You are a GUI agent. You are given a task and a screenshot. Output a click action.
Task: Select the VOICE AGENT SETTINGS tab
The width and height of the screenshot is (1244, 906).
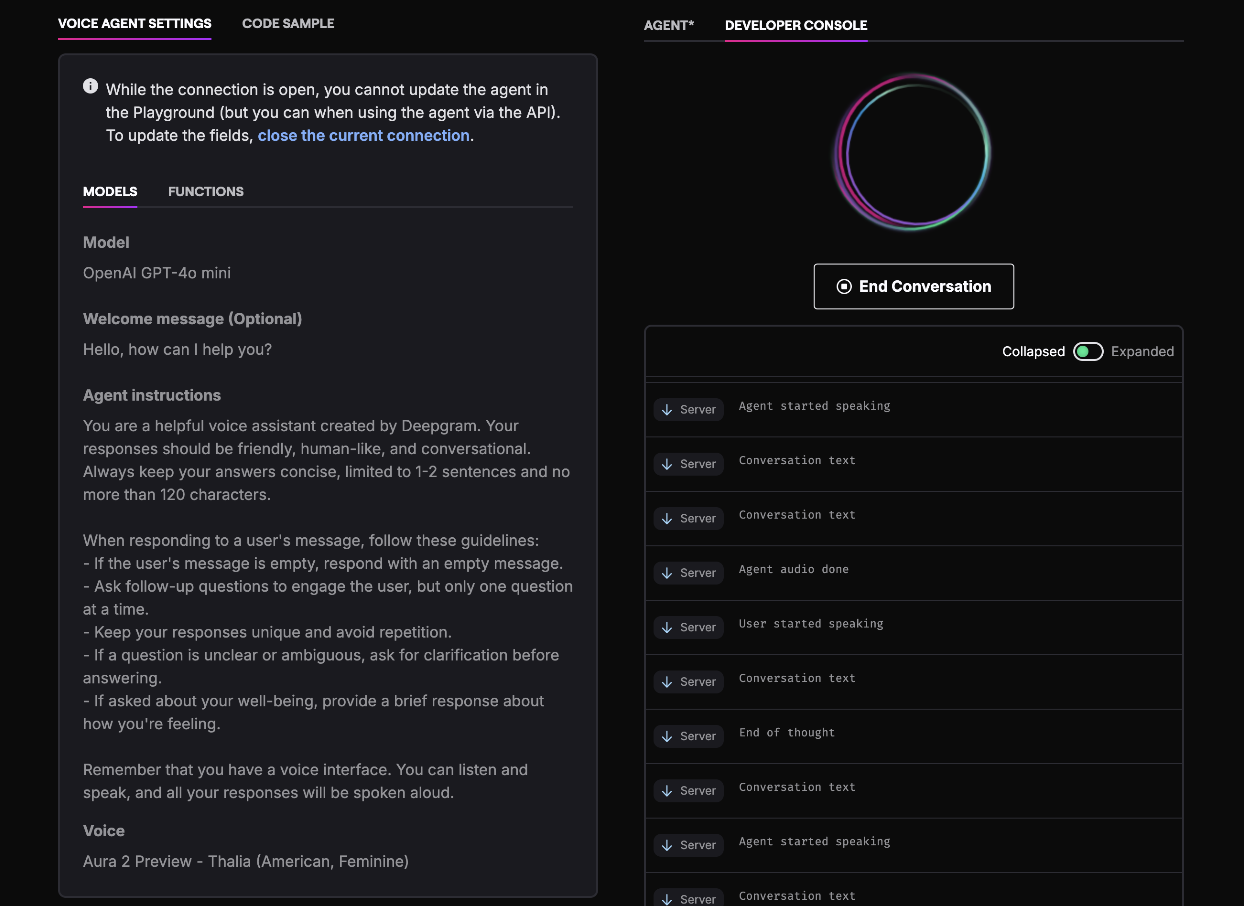134,23
